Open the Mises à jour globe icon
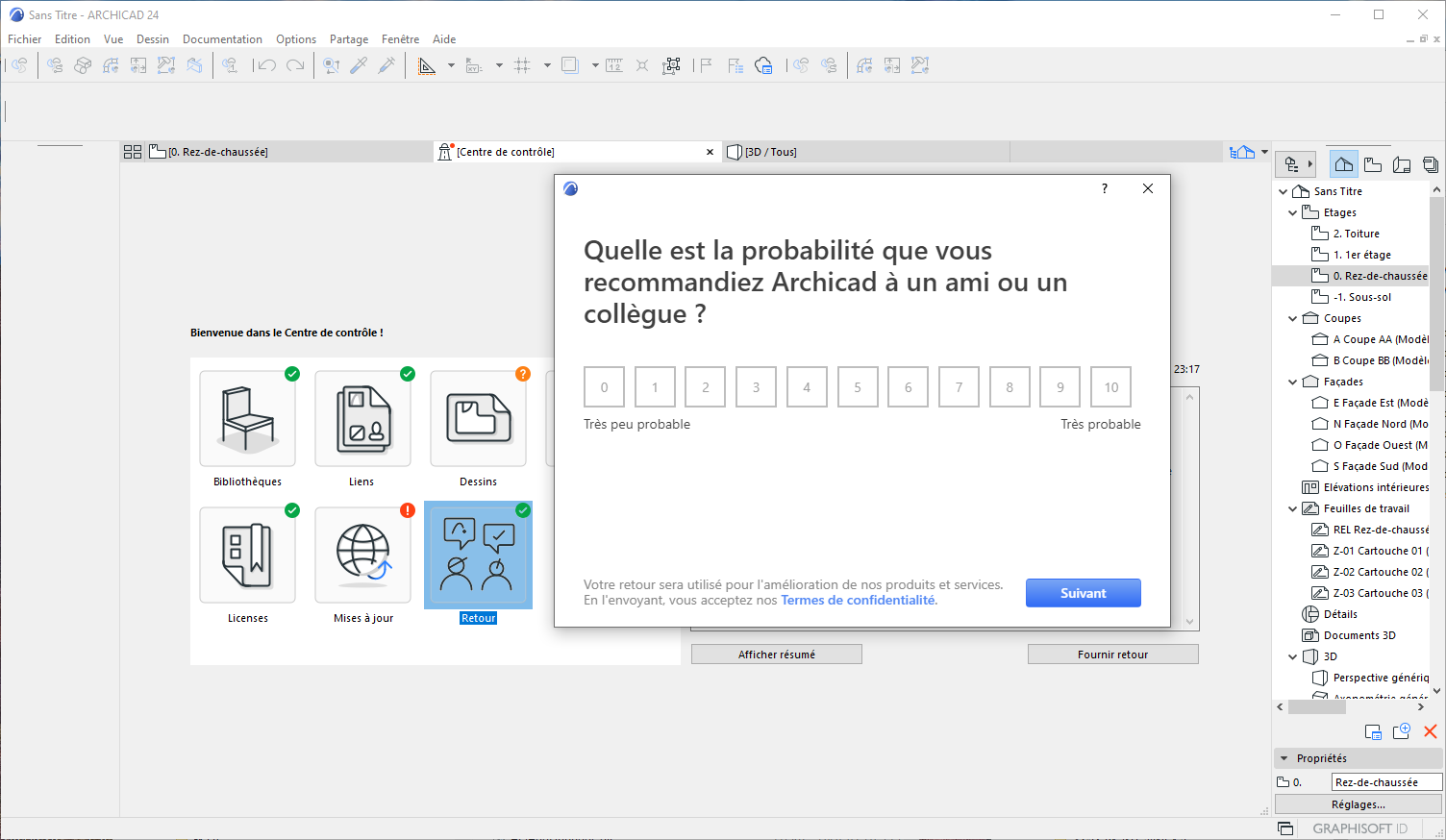 coord(362,556)
